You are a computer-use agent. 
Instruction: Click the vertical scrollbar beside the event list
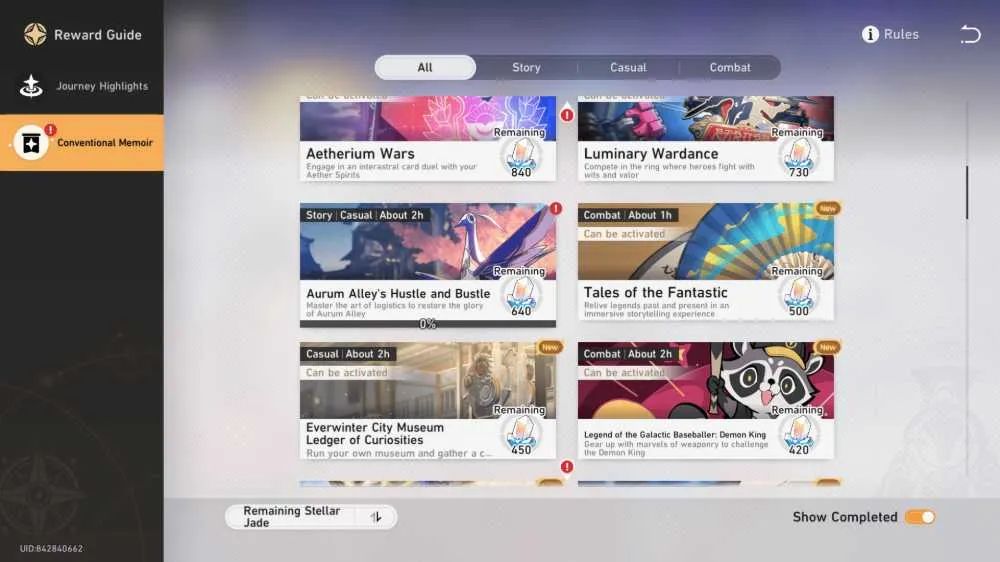point(967,193)
